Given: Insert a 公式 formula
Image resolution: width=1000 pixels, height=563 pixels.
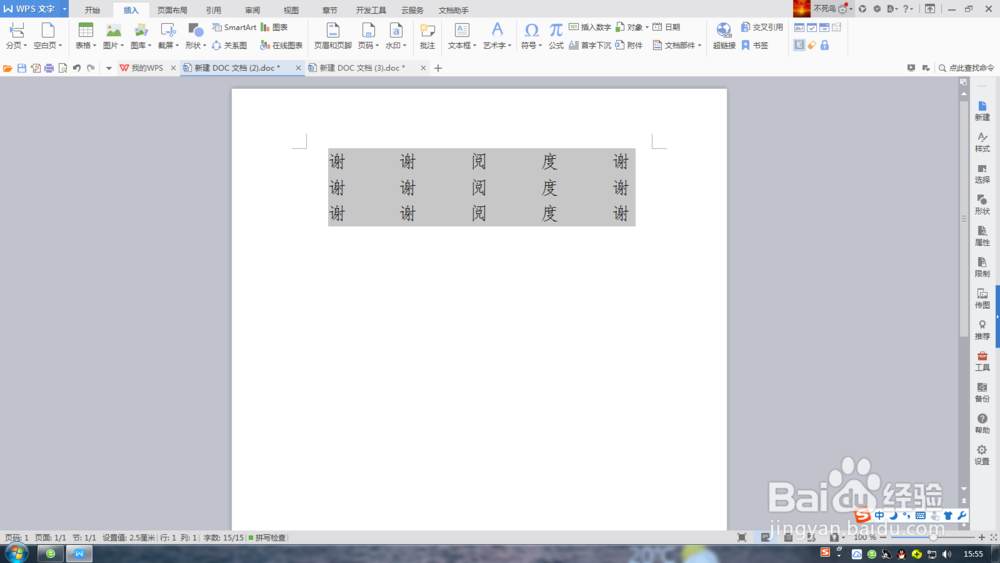Looking at the screenshot, I should click(556, 35).
